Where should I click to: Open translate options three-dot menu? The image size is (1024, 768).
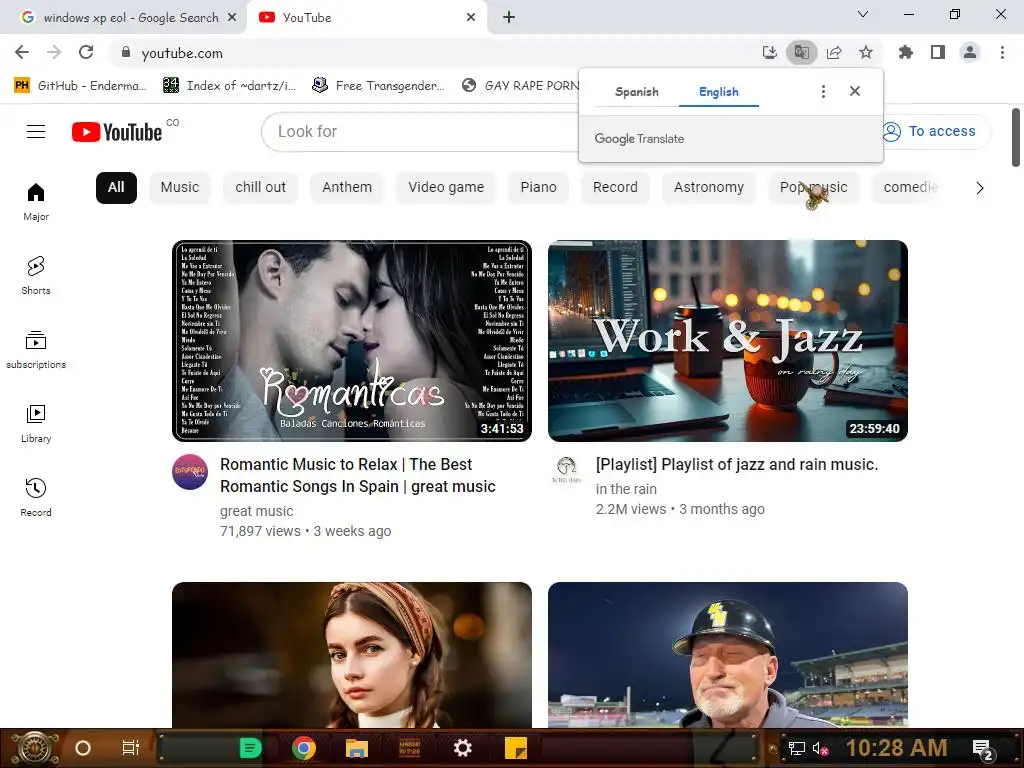pyautogui.click(x=823, y=91)
